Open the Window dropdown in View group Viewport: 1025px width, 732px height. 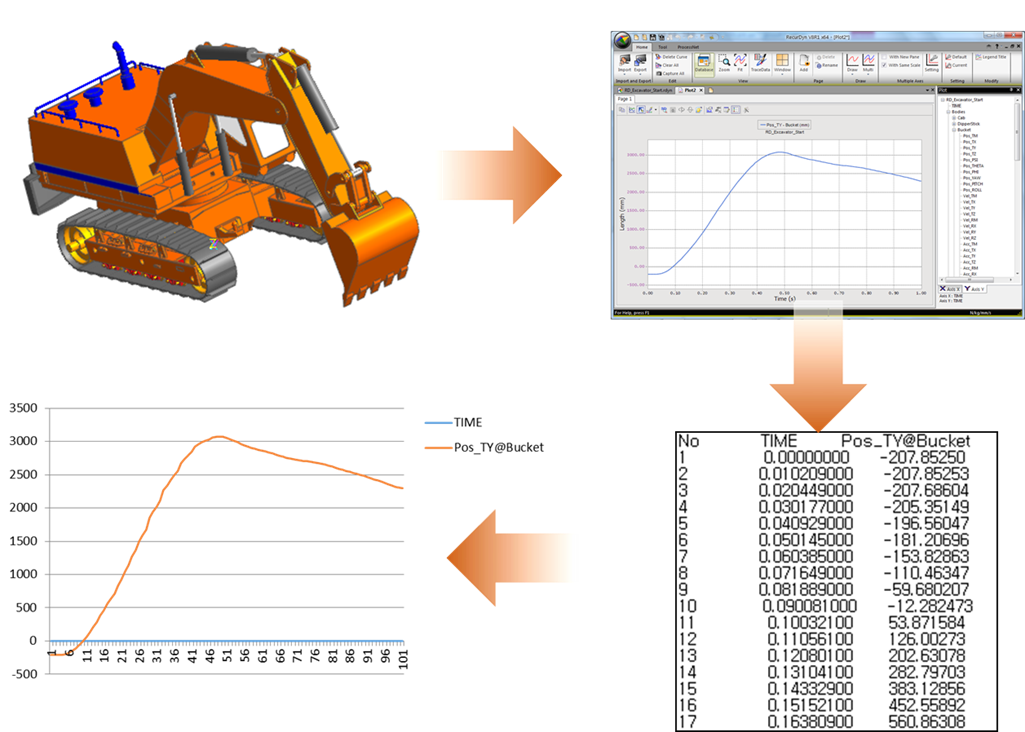[x=782, y=64]
